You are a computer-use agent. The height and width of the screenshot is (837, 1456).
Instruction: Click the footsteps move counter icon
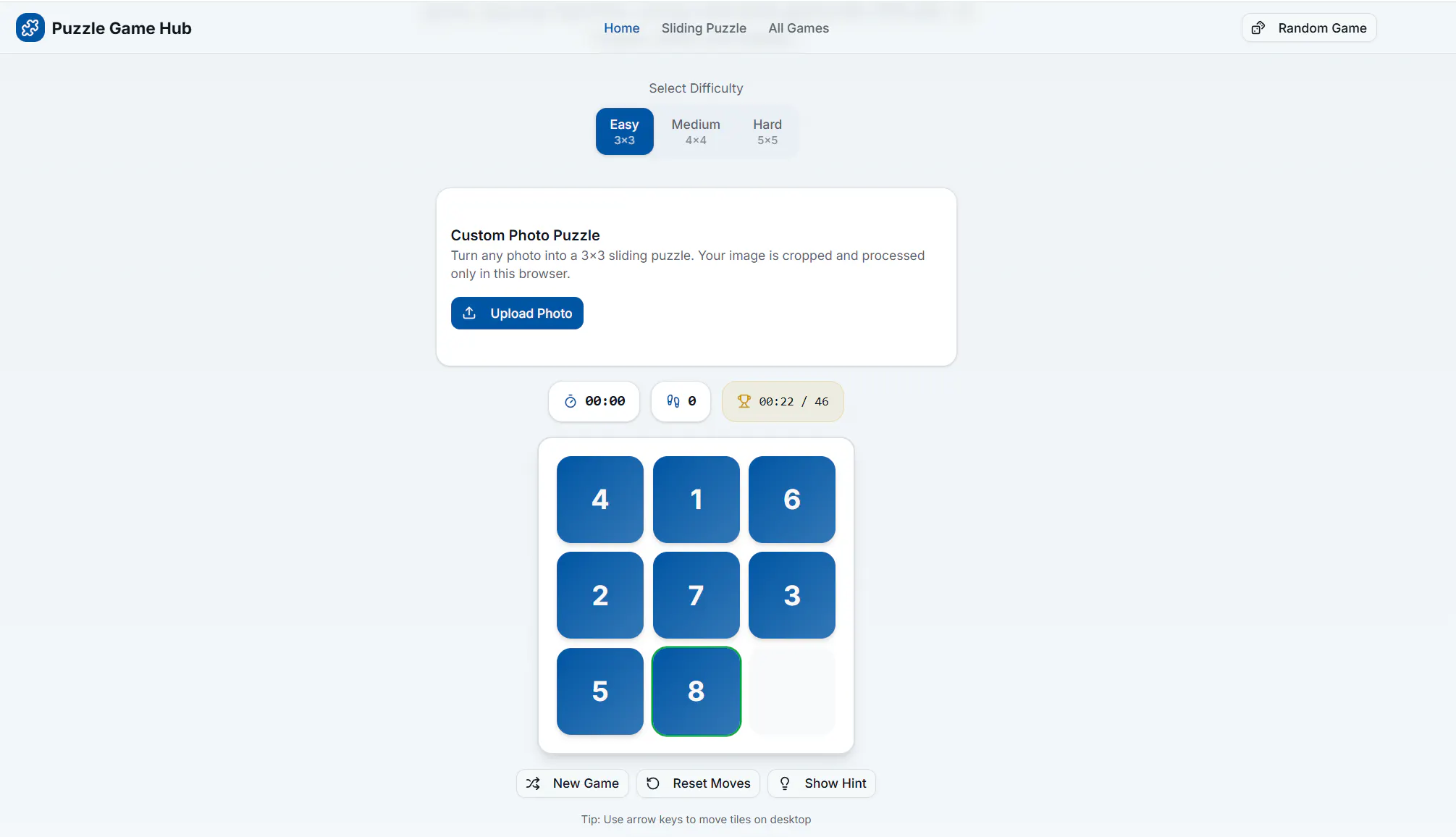673,401
